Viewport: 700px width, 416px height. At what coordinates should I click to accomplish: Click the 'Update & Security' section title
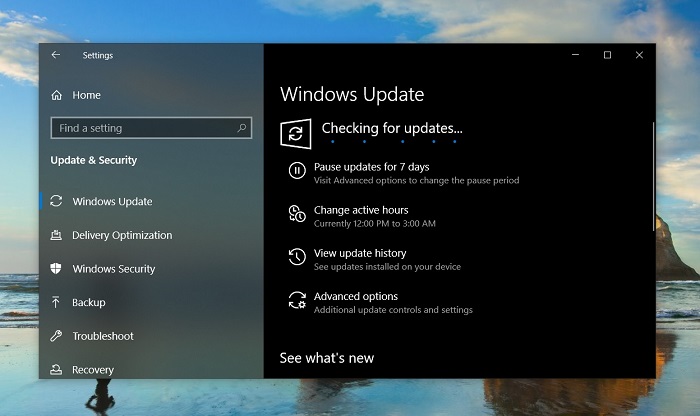[94, 160]
